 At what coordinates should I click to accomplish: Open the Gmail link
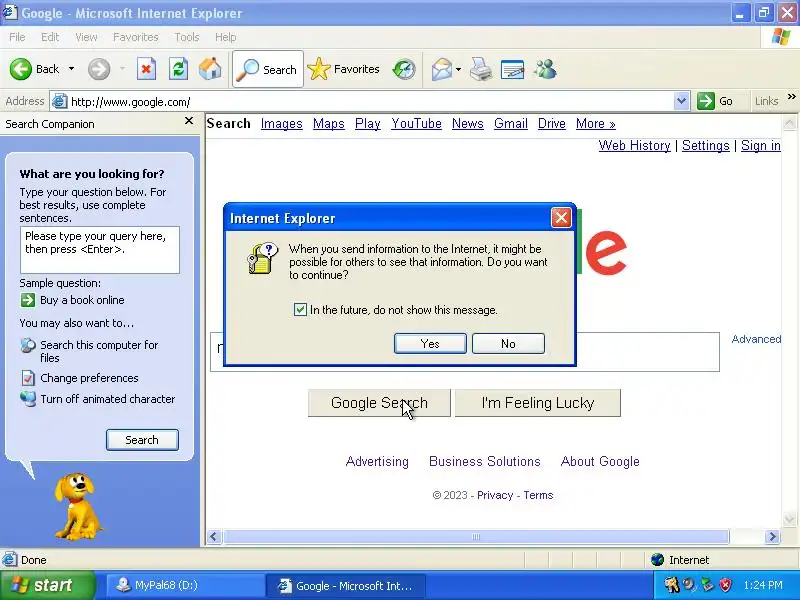click(x=511, y=123)
